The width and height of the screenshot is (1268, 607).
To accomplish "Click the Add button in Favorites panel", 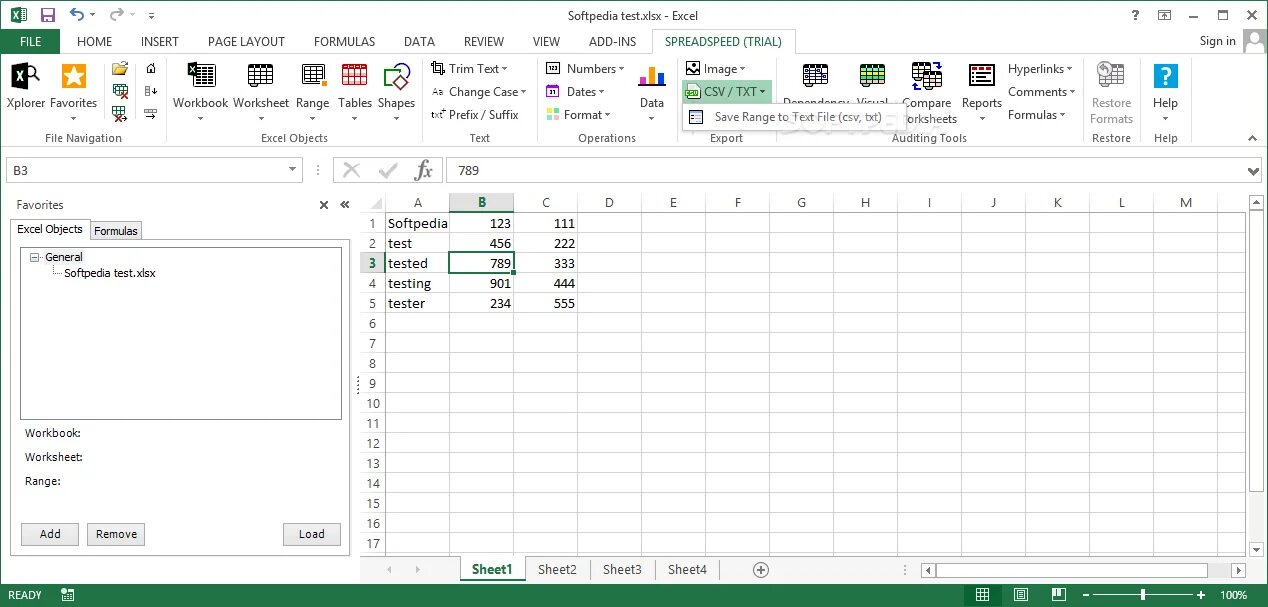I will pyautogui.click(x=50, y=534).
